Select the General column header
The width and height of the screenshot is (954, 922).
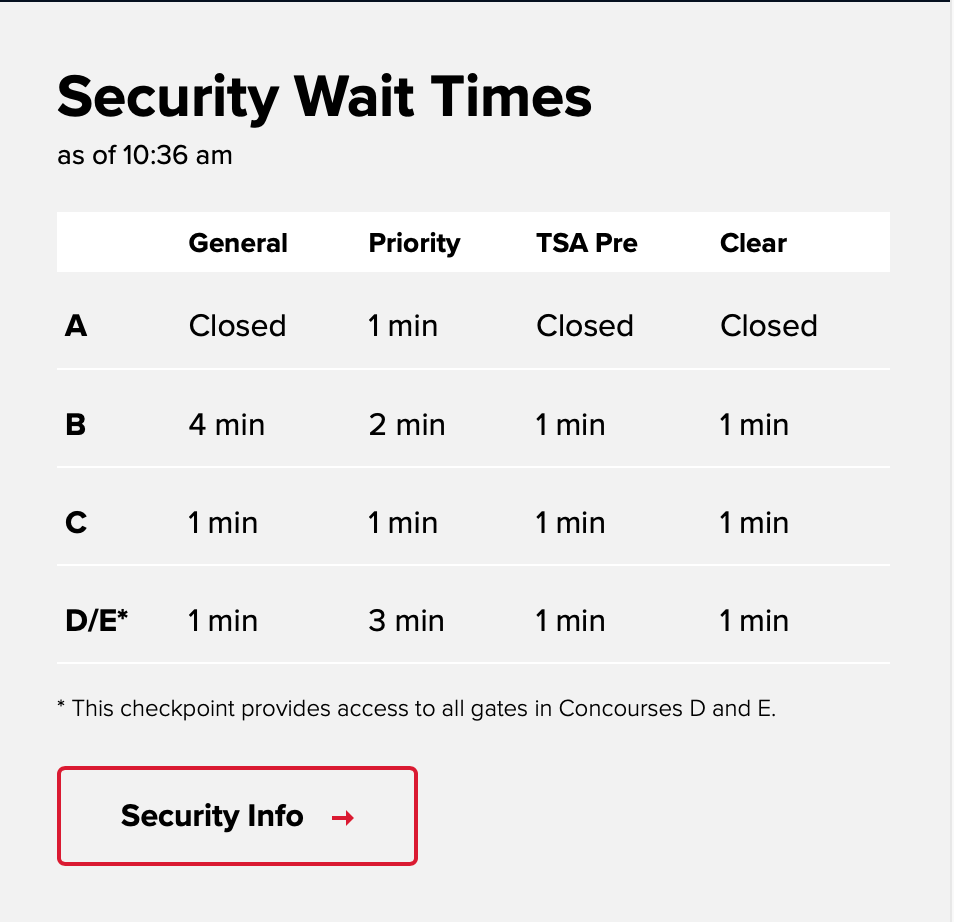click(x=237, y=242)
